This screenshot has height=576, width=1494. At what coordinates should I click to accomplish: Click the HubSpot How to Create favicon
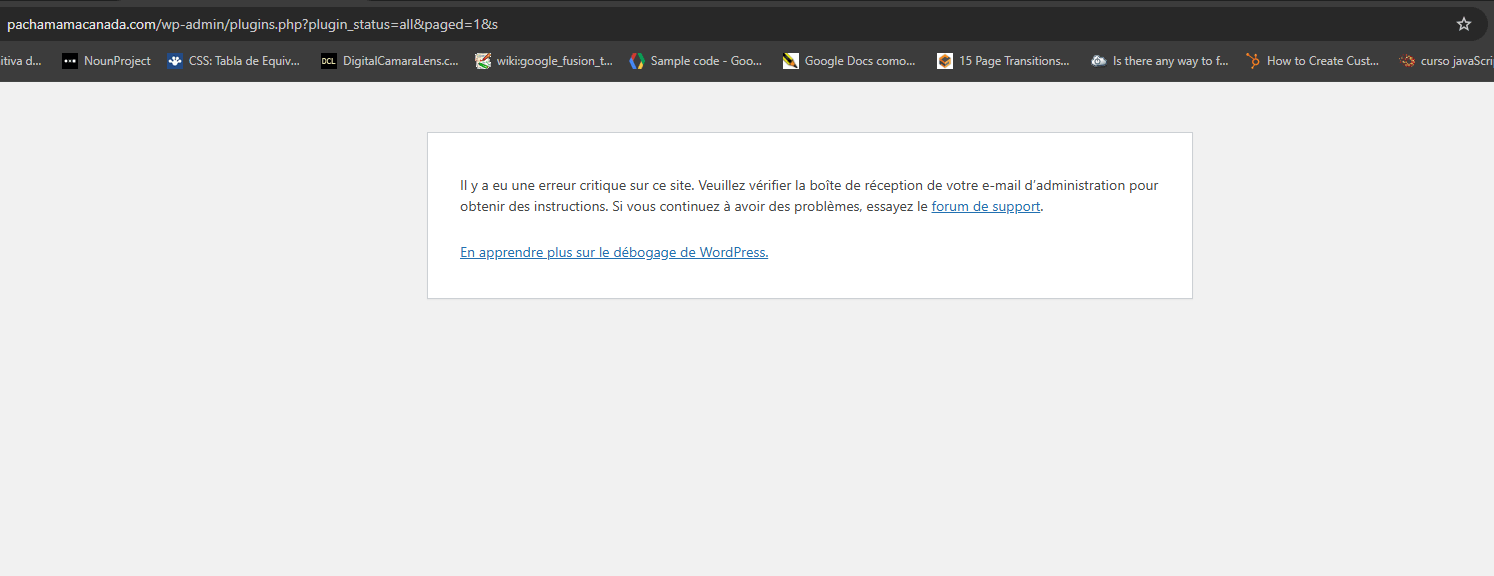coord(1253,61)
